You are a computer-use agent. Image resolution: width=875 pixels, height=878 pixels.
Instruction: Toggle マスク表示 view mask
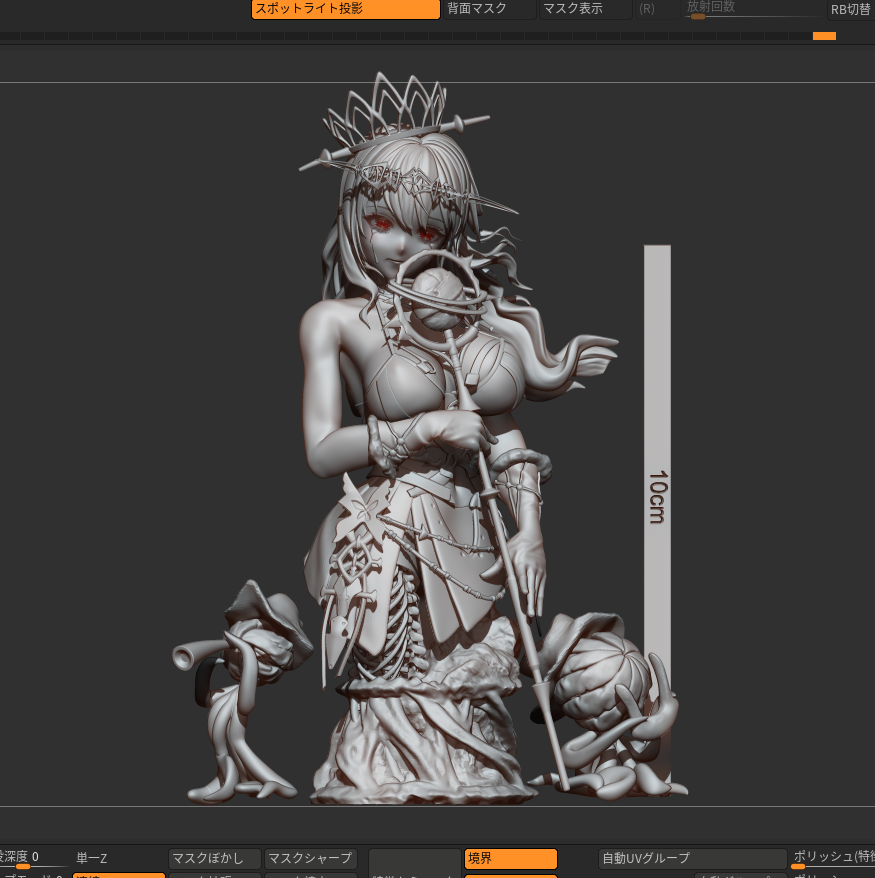point(586,9)
